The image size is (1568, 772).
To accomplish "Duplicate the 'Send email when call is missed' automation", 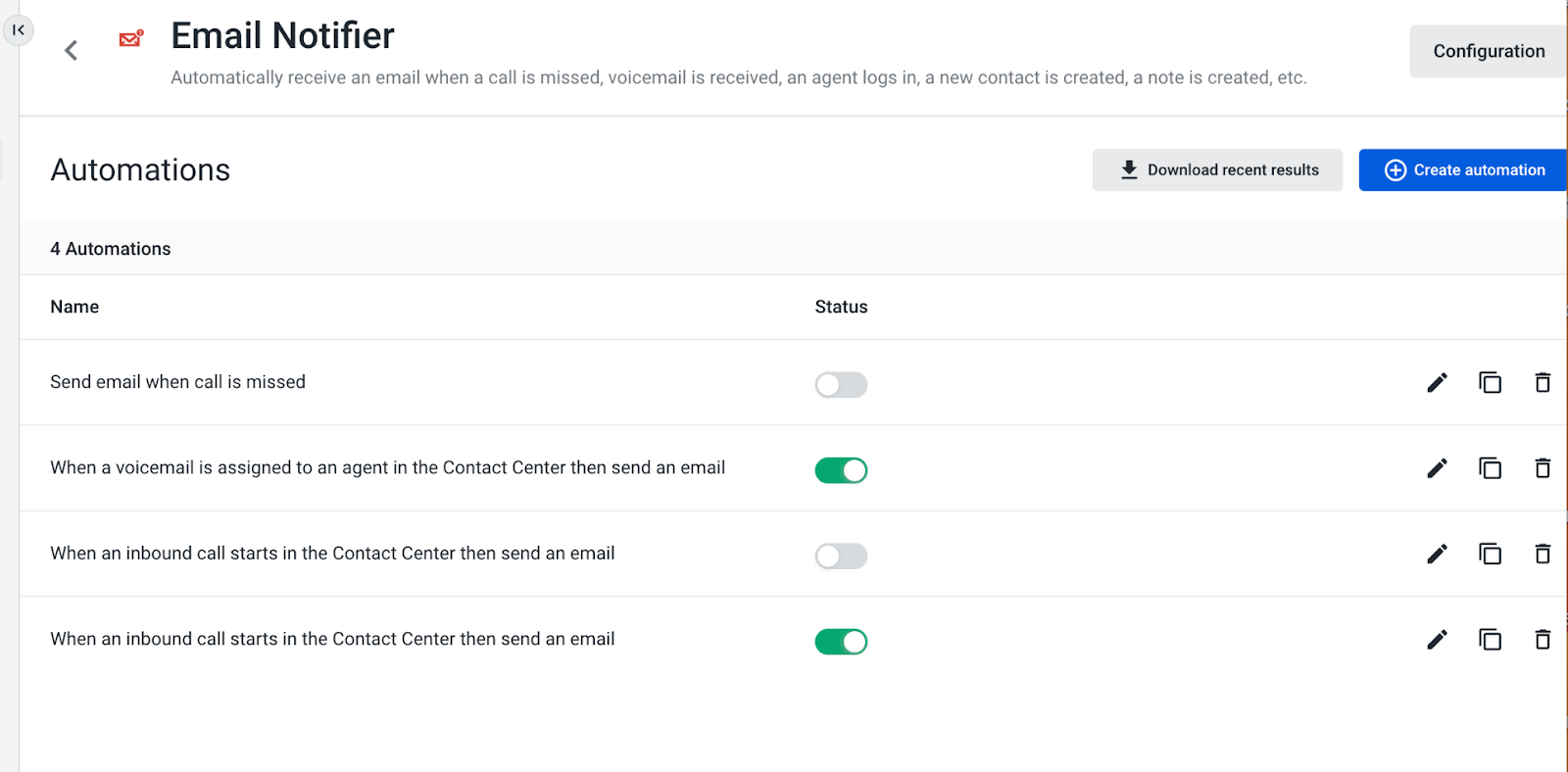I will (x=1490, y=383).
